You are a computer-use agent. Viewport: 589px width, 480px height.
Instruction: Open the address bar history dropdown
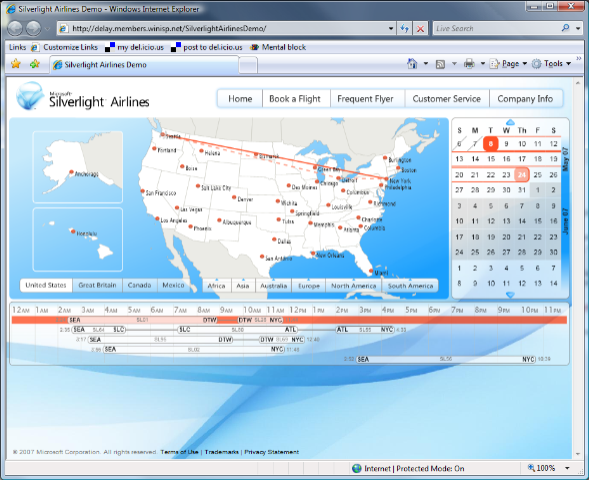click(x=391, y=29)
